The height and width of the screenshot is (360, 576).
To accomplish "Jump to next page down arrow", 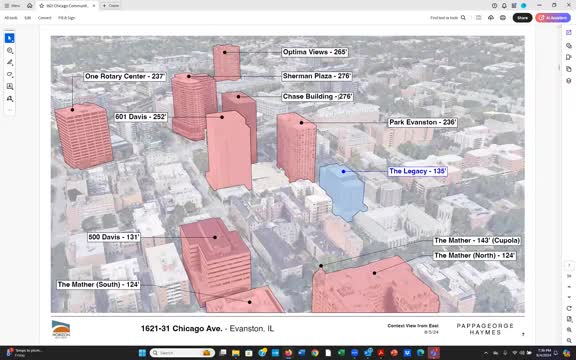I will pyautogui.click(x=569, y=297).
